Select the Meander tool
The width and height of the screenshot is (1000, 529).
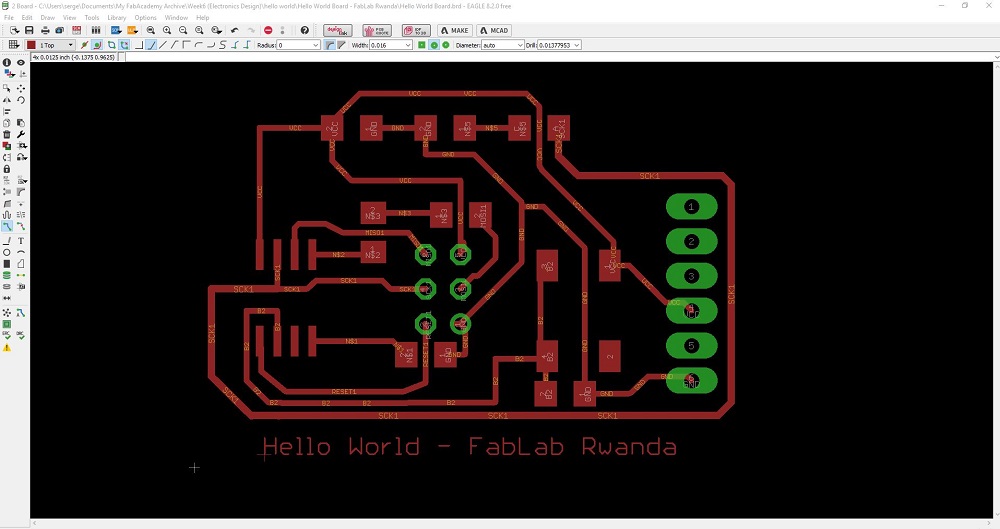[7, 214]
